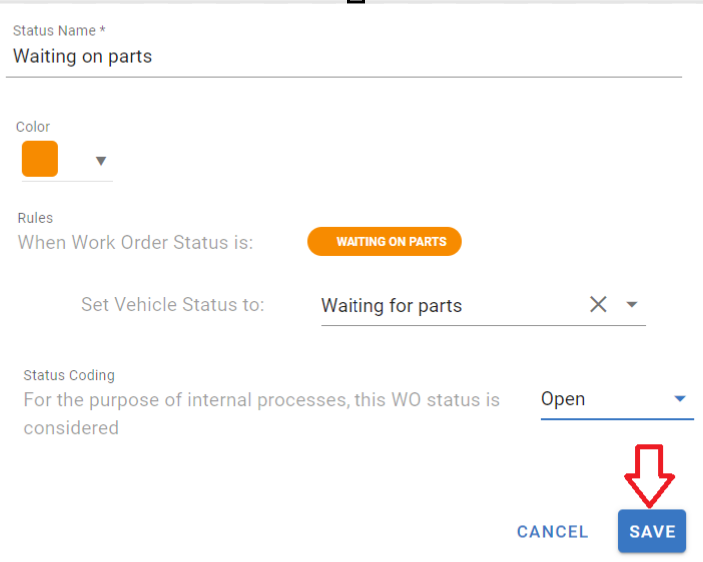The width and height of the screenshot is (703, 562).
Task: Click the orange color swatch
Action: coord(40,160)
